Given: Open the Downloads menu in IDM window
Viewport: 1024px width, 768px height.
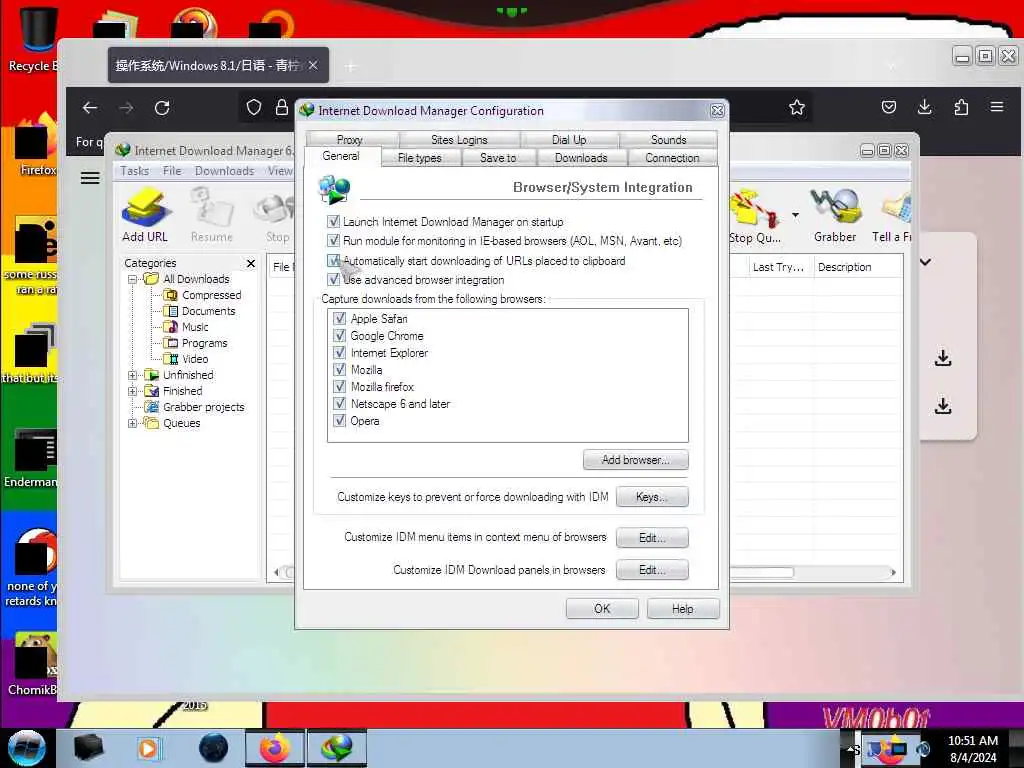Looking at the screenshot, I should tap(224, 171).
